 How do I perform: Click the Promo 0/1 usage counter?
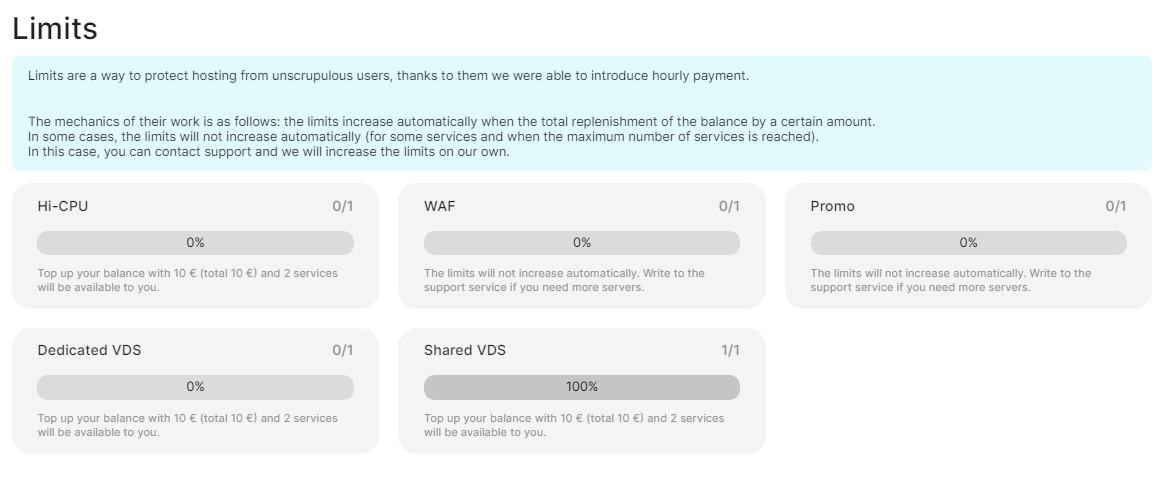(x=1116, y=207)
